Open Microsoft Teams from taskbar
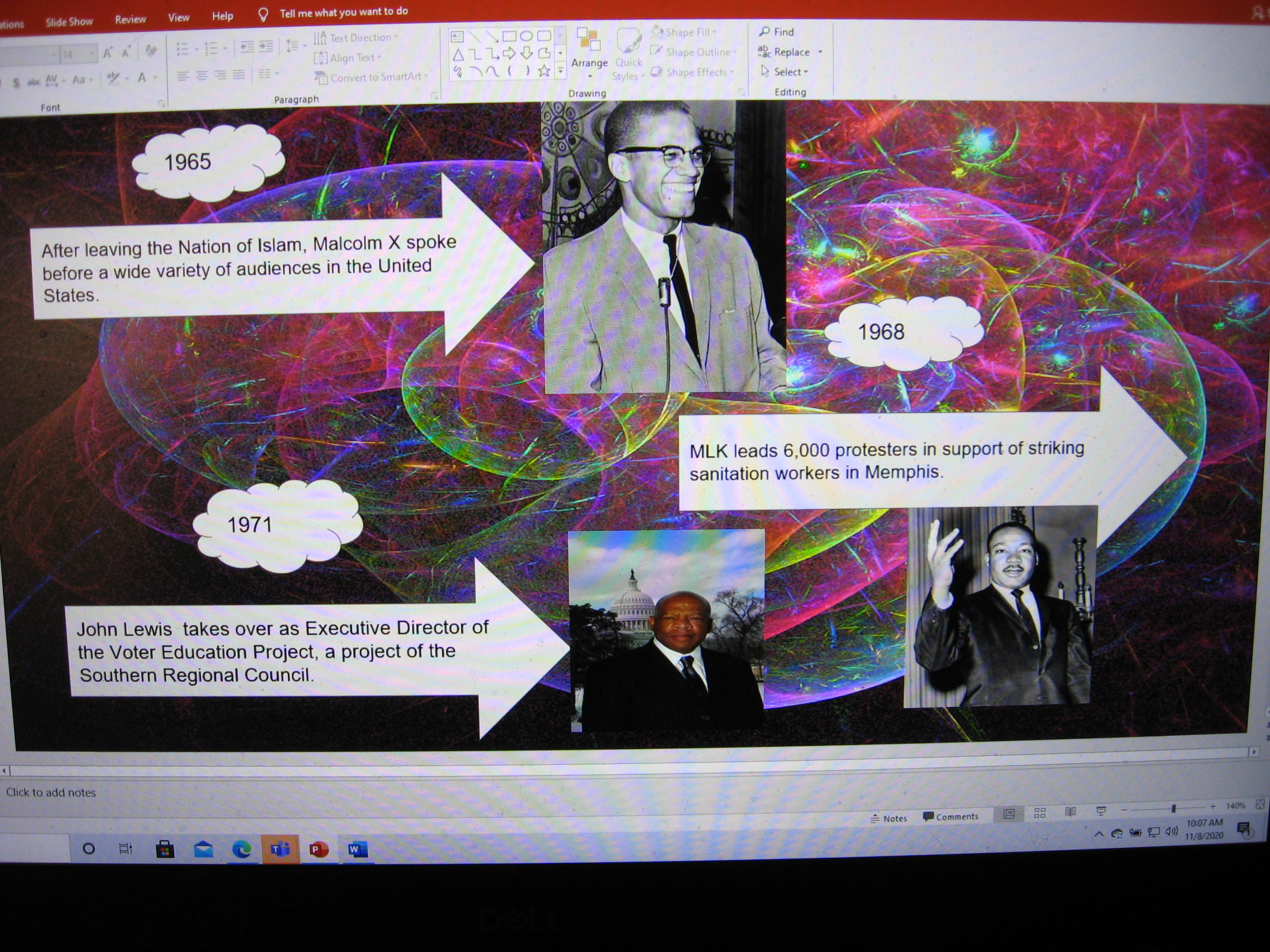Image resolution: width=1270 pixels, height=952 pixels. pos(280,849)
